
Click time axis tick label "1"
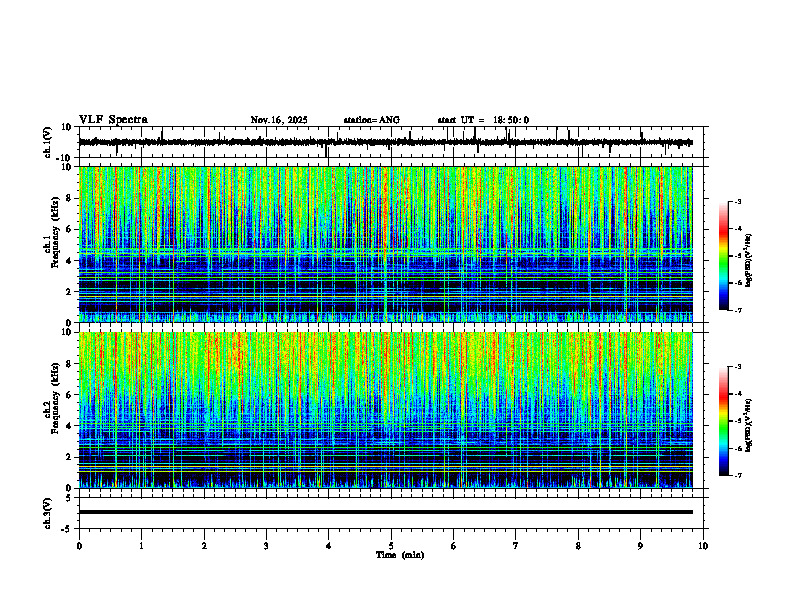(x=141, y=546)
